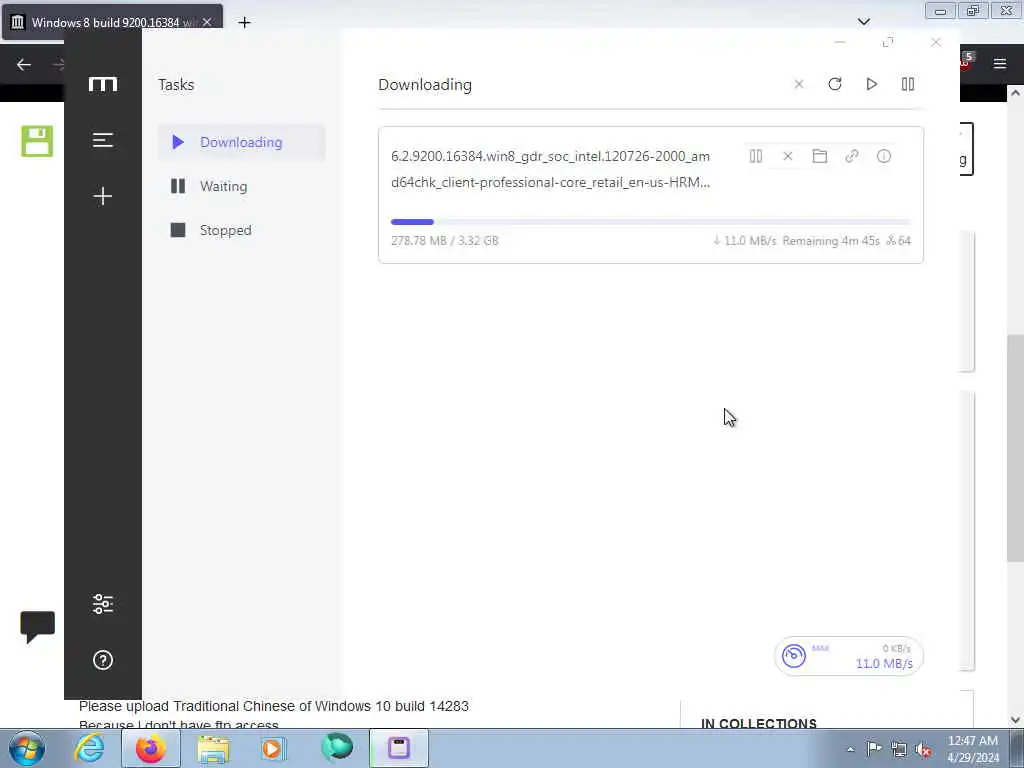1024x768 pixels.
Task: Copy the download link of the task
Action: (x=852, y=156)
